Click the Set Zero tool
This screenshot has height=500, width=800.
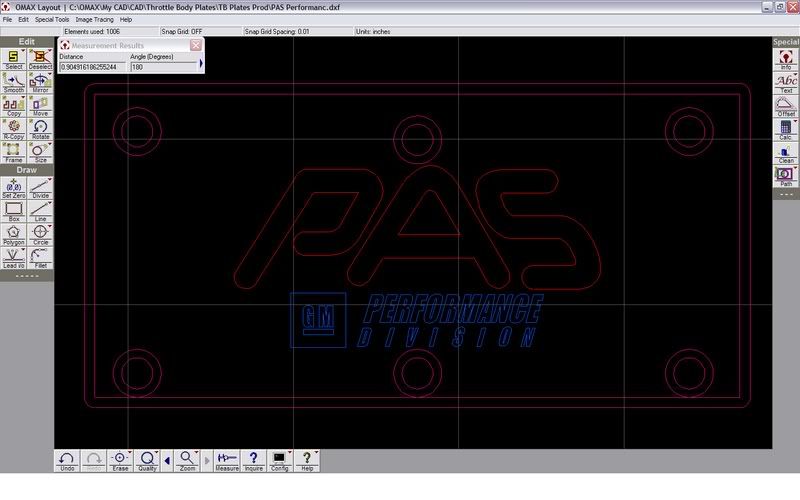click(x=14, y=187)
